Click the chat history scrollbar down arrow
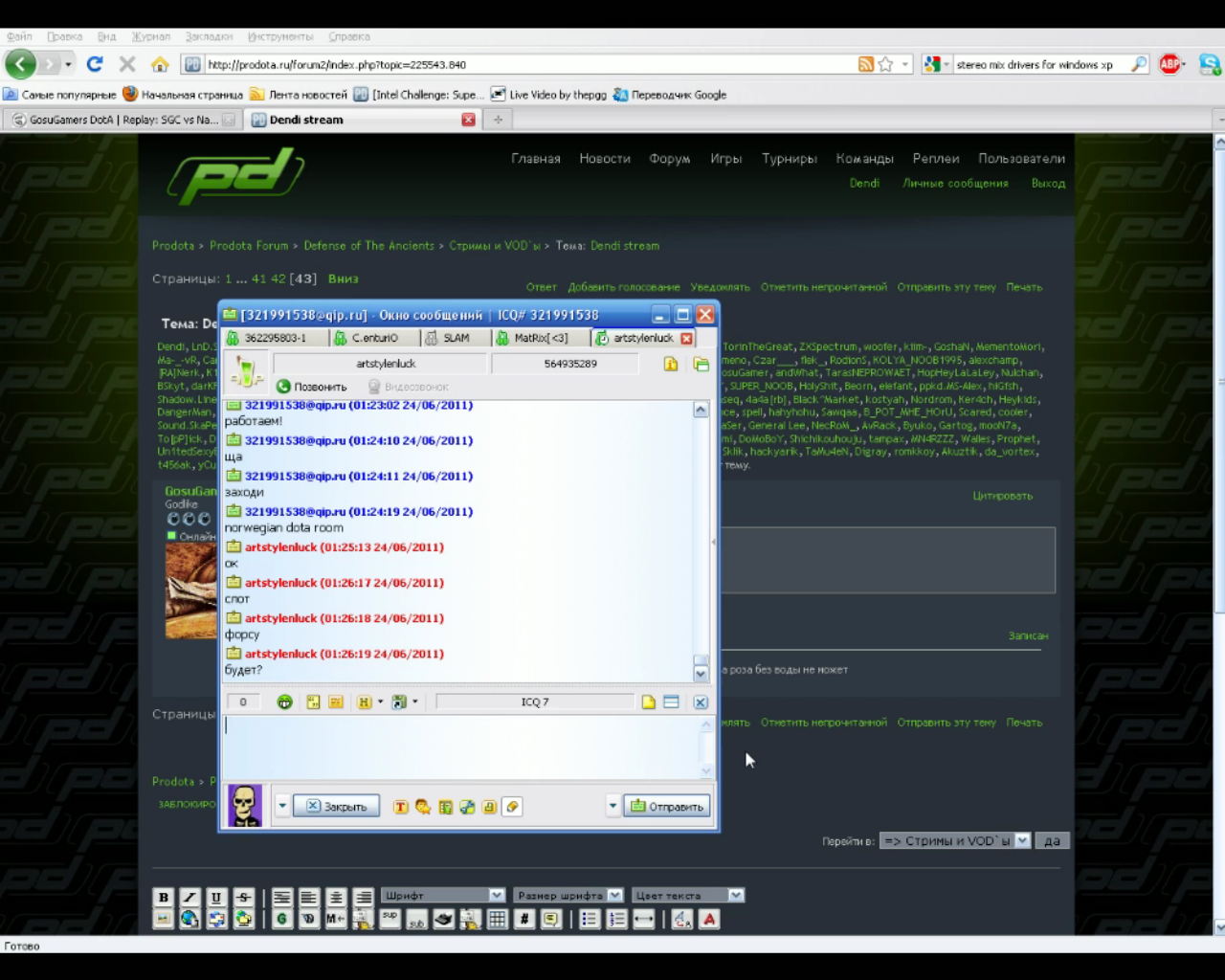Image resolution: width=1225 pixels, height=980 pixels. pos(701,674)
